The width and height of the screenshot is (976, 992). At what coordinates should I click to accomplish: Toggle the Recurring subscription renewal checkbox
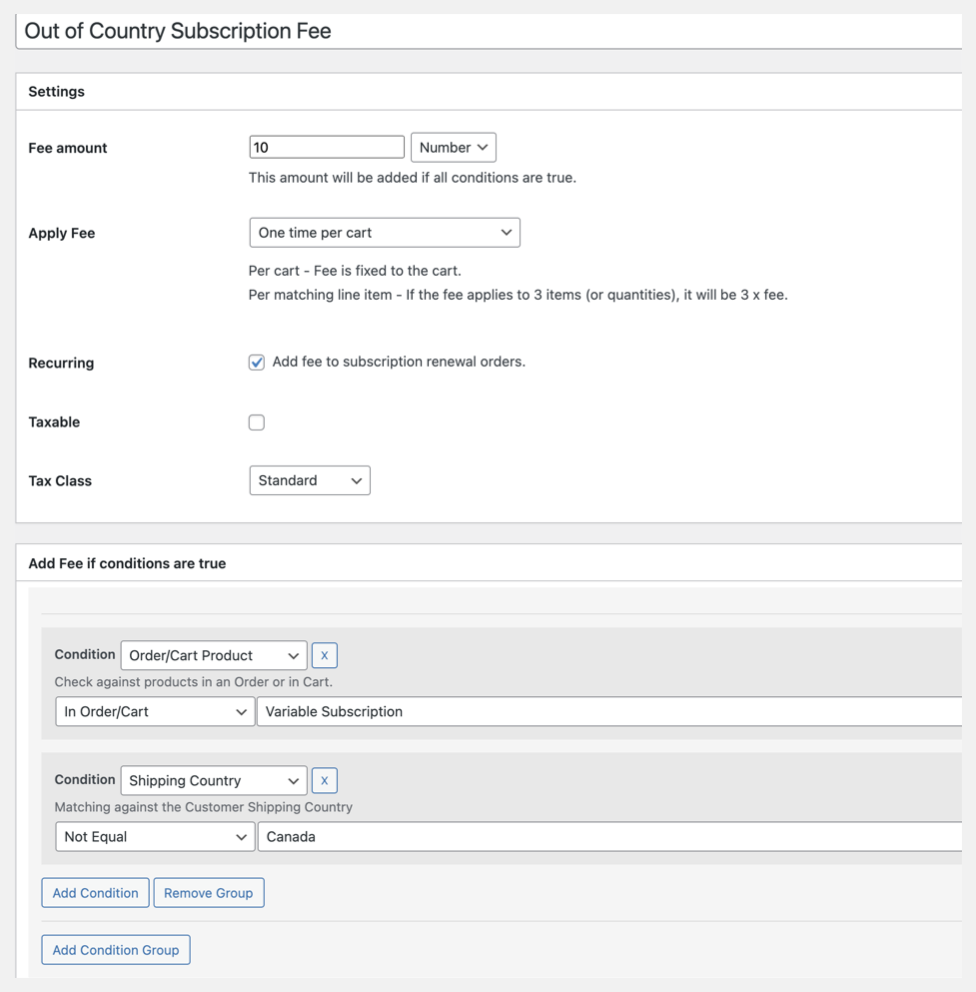coord(257,363)
